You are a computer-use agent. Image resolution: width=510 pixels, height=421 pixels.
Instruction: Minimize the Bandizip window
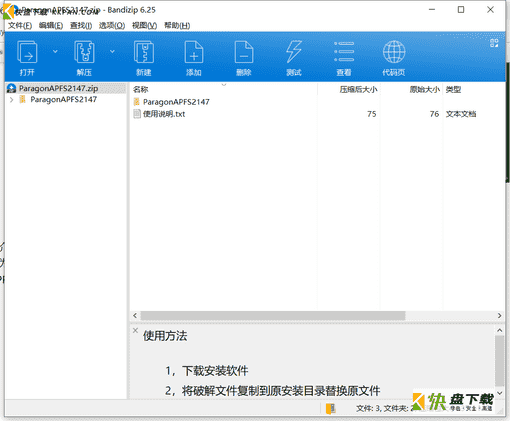point(432,10)
